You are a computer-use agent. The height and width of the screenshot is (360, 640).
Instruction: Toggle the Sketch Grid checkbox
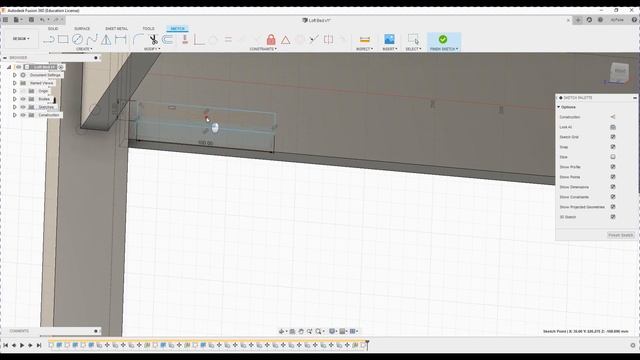pos(613,137)
